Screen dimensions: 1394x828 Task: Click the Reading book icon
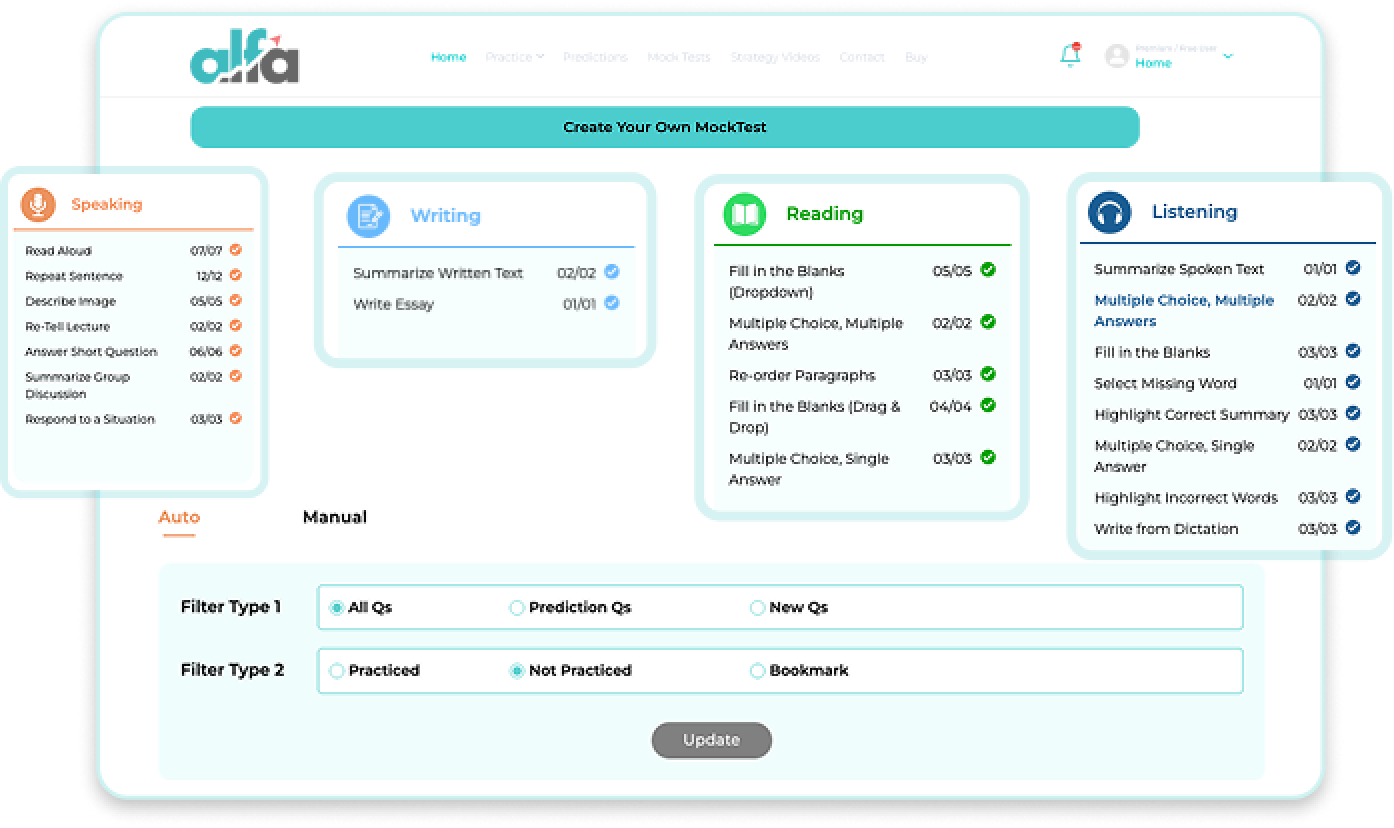click(745, 214)
